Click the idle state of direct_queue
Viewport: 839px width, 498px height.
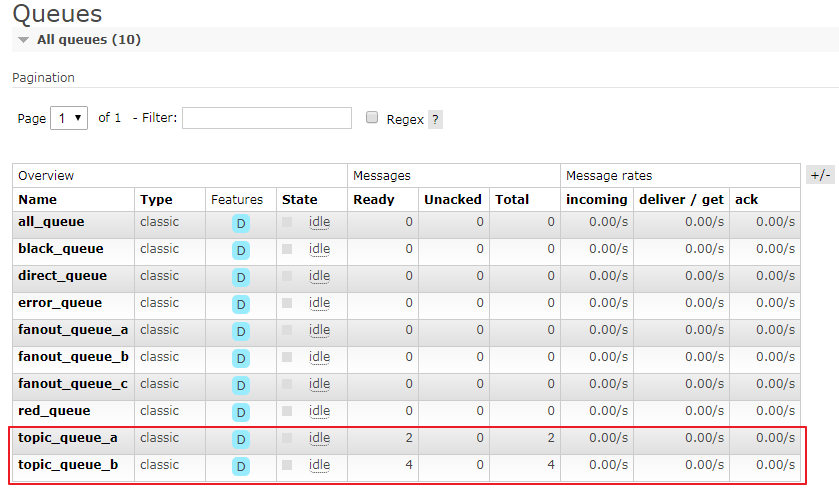click(319, 276)
